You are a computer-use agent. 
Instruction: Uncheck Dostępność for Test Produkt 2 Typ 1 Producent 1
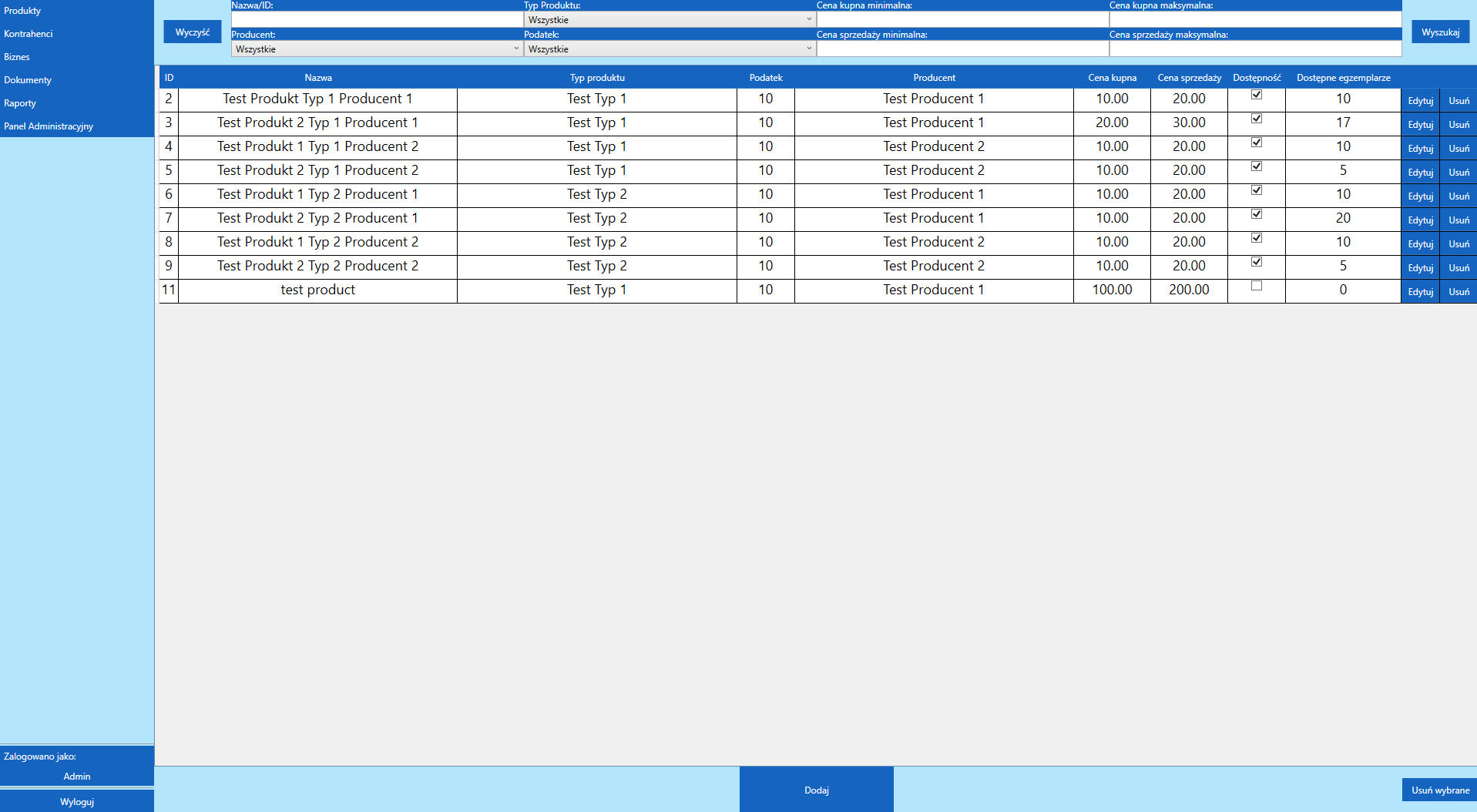pos(1257,118)
